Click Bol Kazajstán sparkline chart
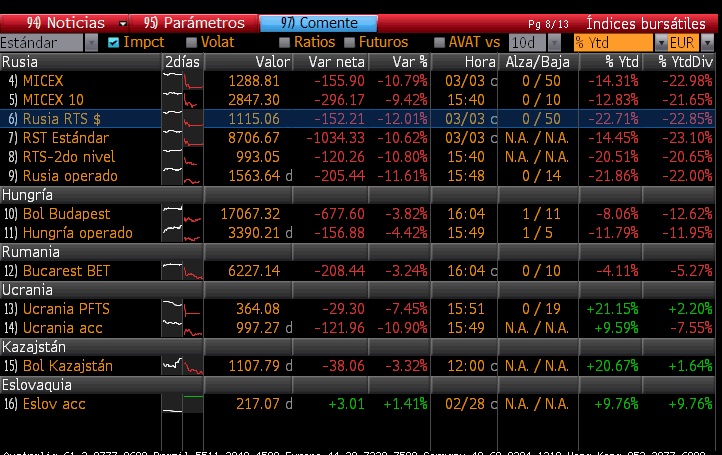The width and height of the screenshot is (722, 455). tap(182, 366)
